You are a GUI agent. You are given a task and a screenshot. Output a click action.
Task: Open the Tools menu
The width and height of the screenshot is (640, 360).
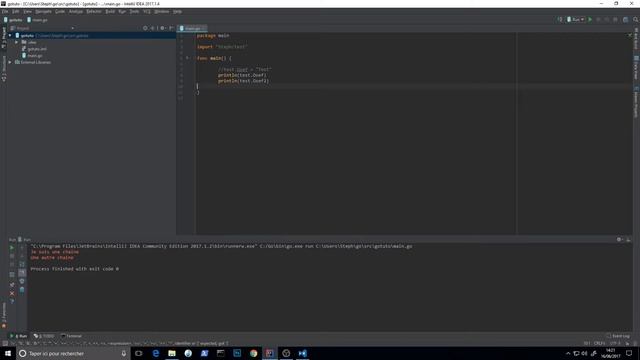point(134,11)
